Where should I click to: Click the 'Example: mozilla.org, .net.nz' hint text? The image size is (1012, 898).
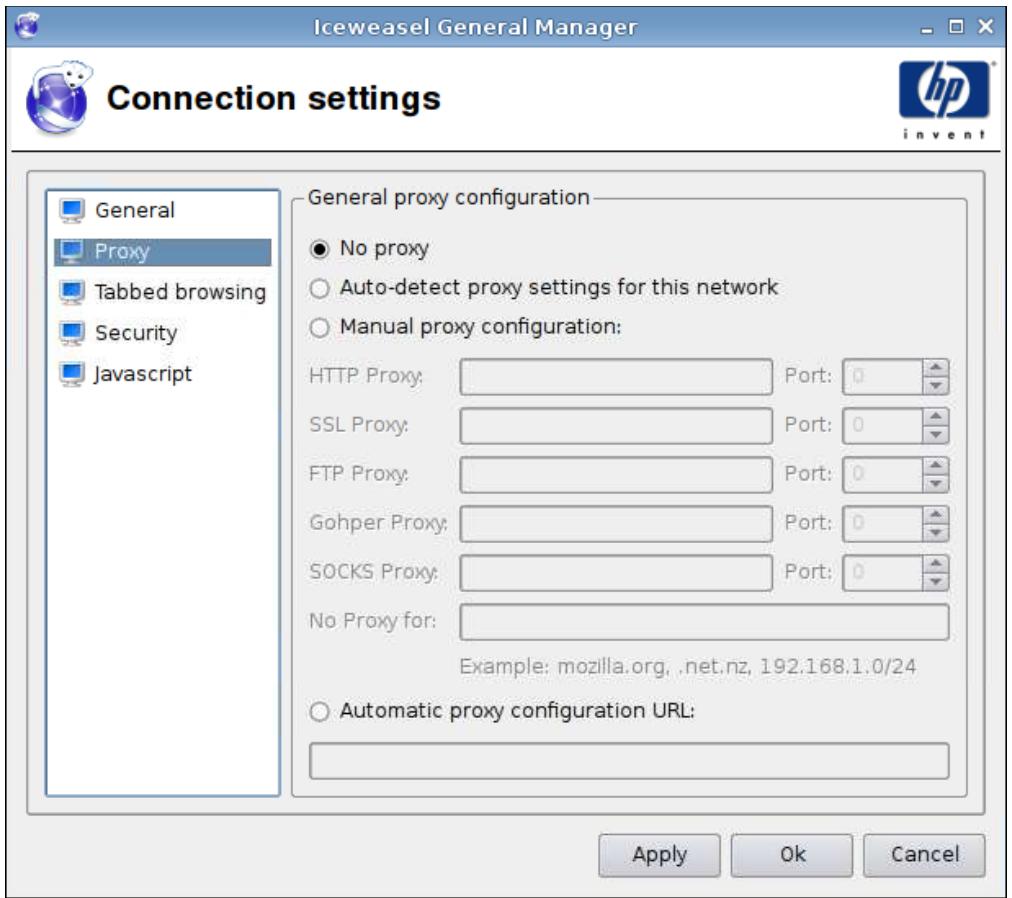pos(687,667)
